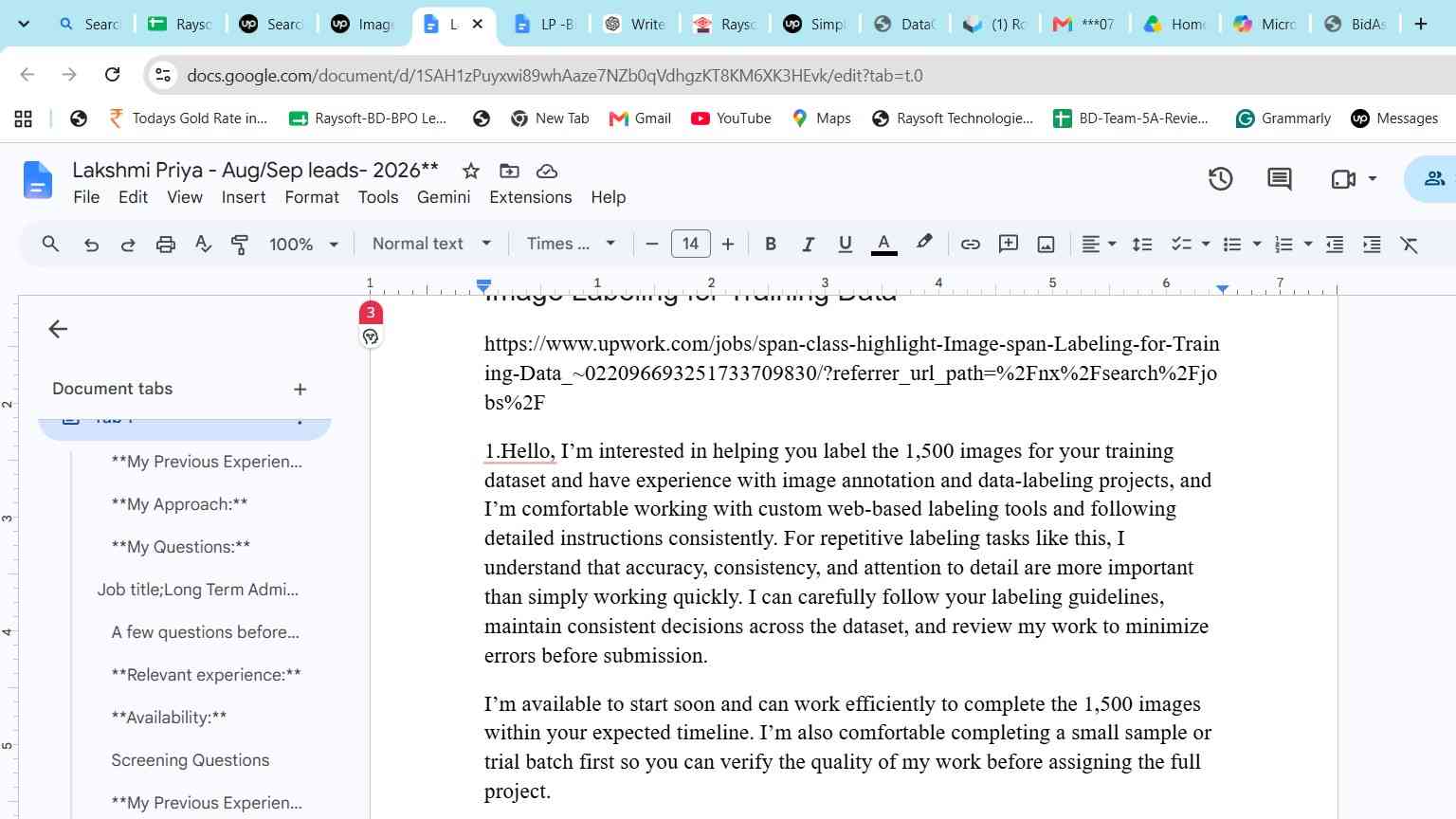The width and height of the screenshot is (1456, 819).
Task: Click the Clear formatting icon
Action: [x=1409, y=245]
